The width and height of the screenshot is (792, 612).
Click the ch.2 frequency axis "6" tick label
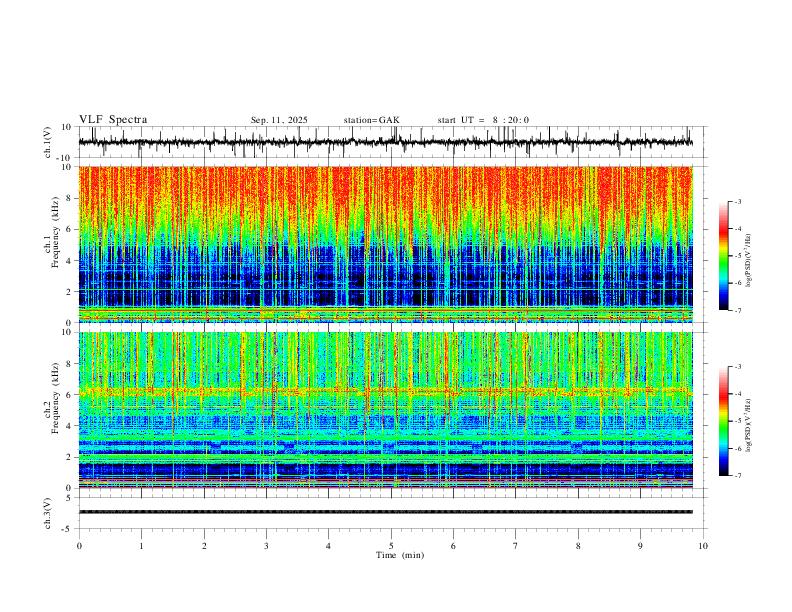(x=69, y=395)
